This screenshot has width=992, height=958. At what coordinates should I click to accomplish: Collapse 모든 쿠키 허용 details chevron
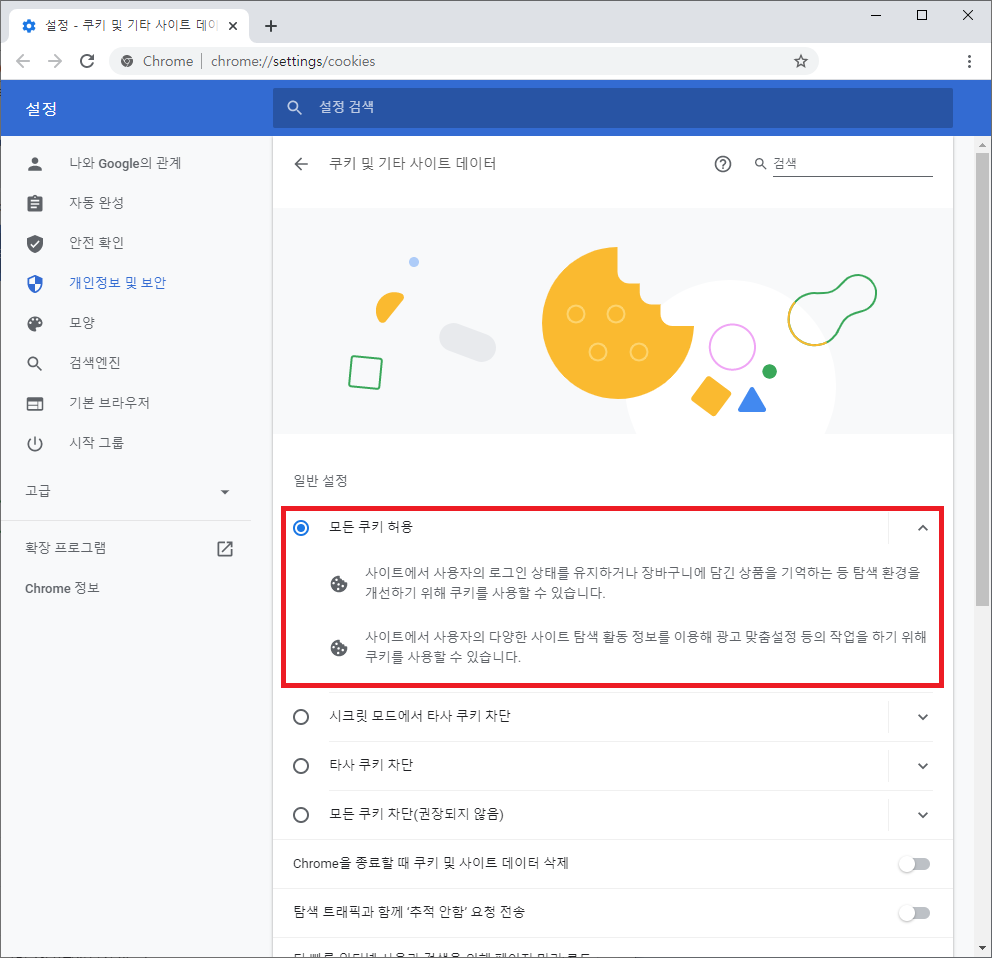pyautogui.click(x=923, y=528)
